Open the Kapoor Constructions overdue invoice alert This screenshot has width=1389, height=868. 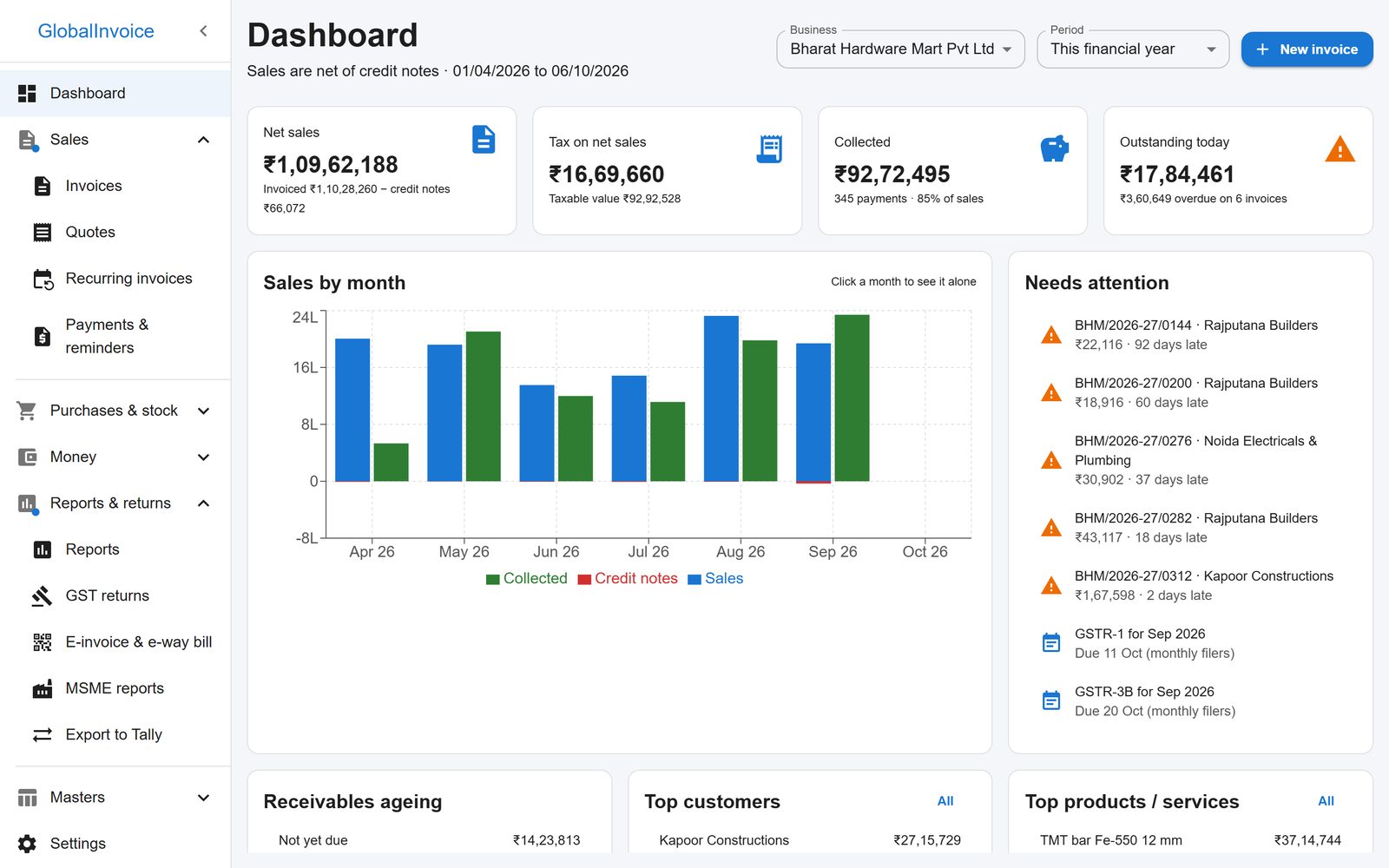point(1190,586)
